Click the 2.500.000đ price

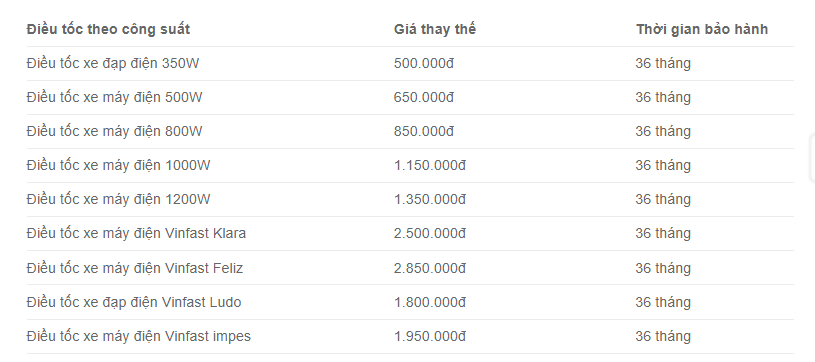(x=430, y=234)
